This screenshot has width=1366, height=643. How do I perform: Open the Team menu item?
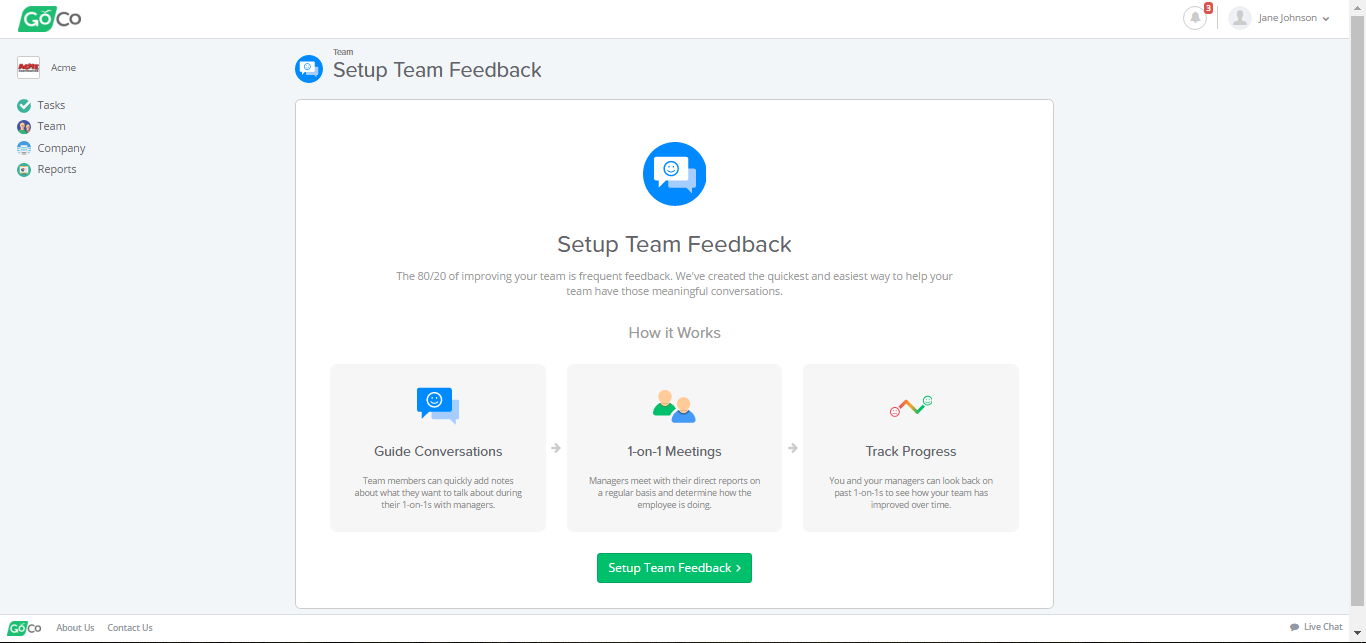tap(51, 127)
